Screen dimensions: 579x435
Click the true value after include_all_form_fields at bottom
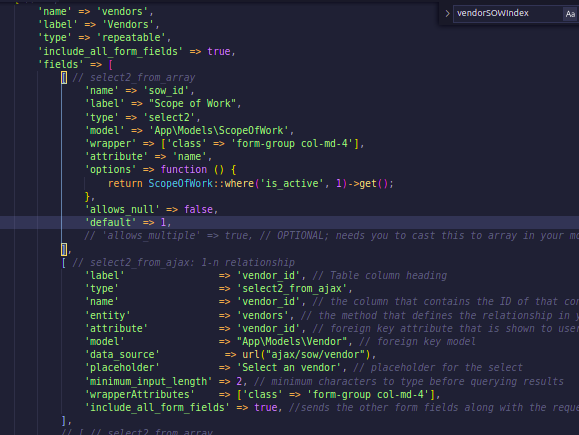266,407
